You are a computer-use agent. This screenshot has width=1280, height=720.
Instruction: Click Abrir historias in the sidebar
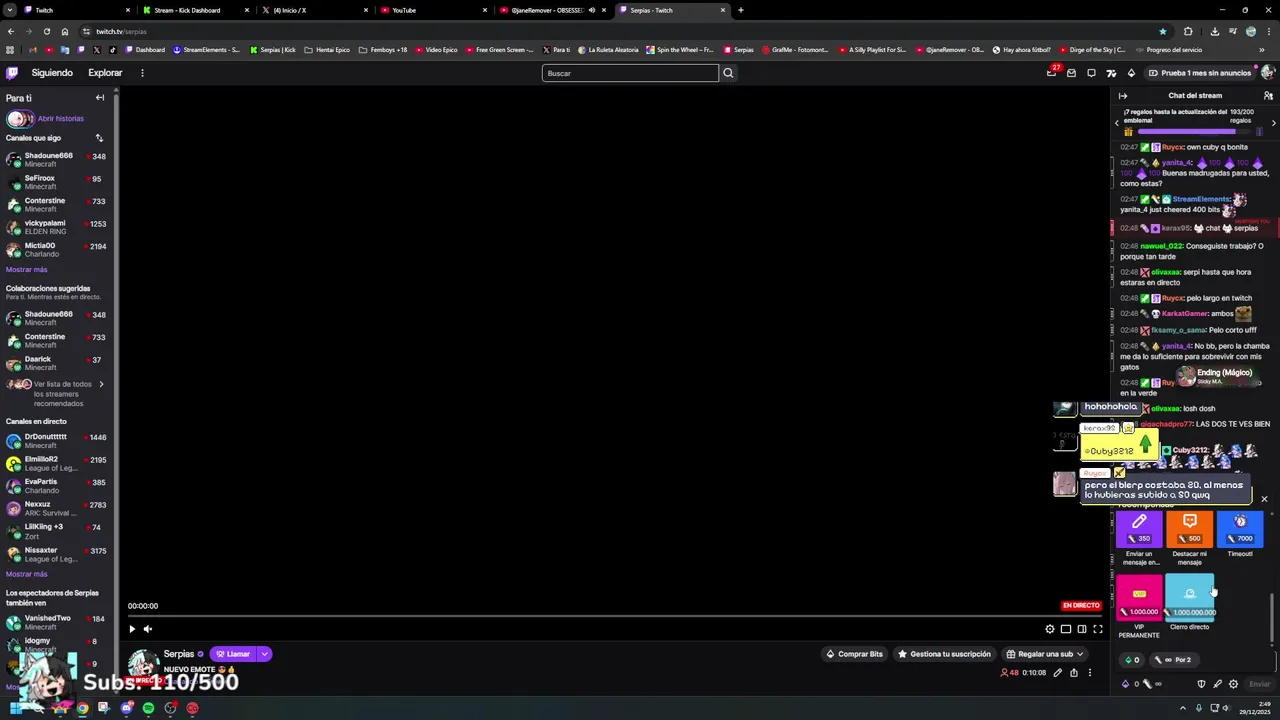pos(60,119)
